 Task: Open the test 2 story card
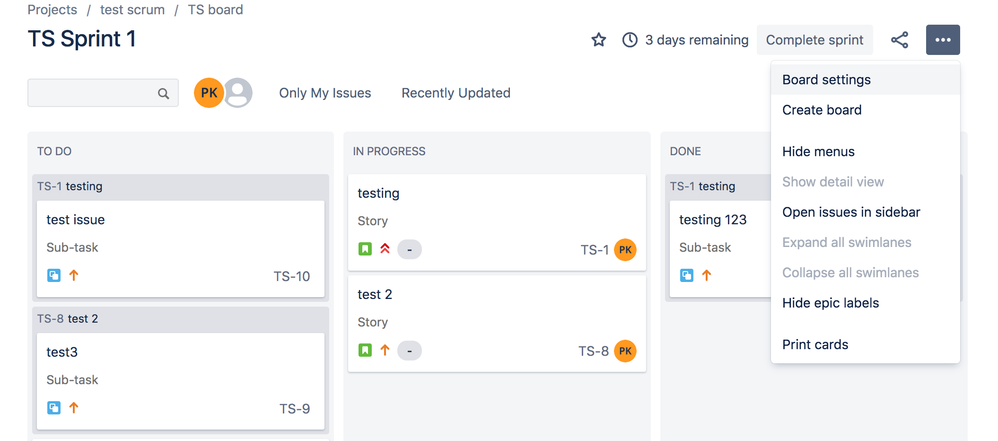coord(497,324)
